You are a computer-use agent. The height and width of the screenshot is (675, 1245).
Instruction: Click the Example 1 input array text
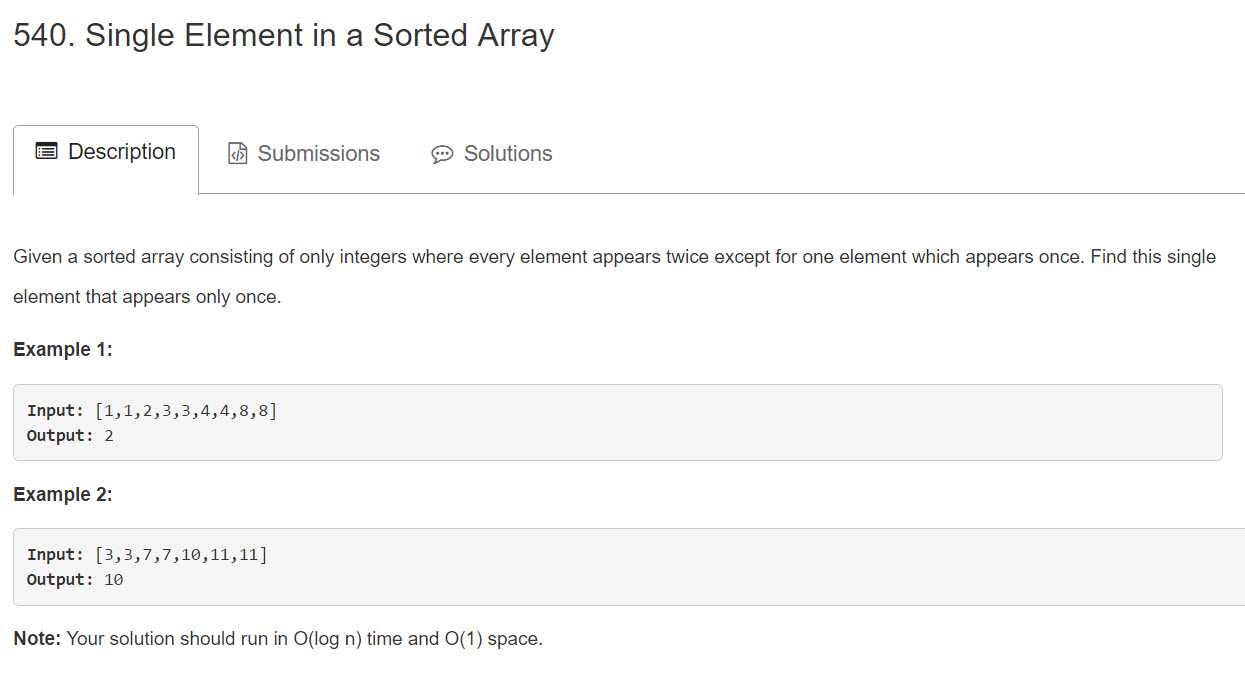pyautogui.click(x=186, y=411)
